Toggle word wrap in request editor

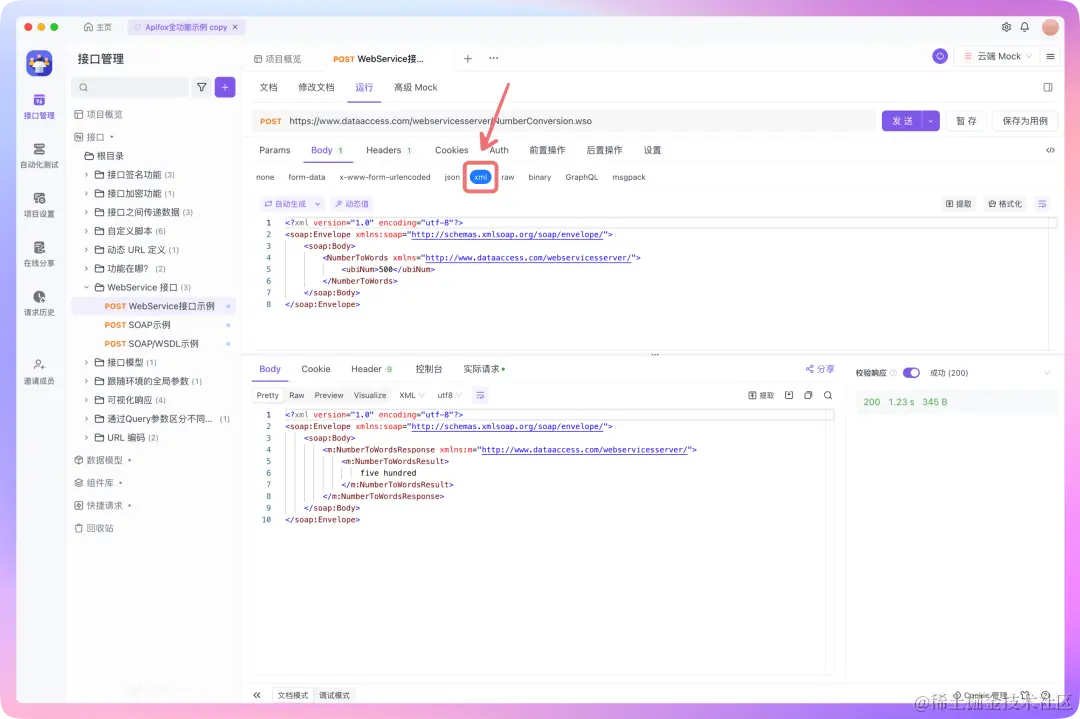coord(1042,204)
